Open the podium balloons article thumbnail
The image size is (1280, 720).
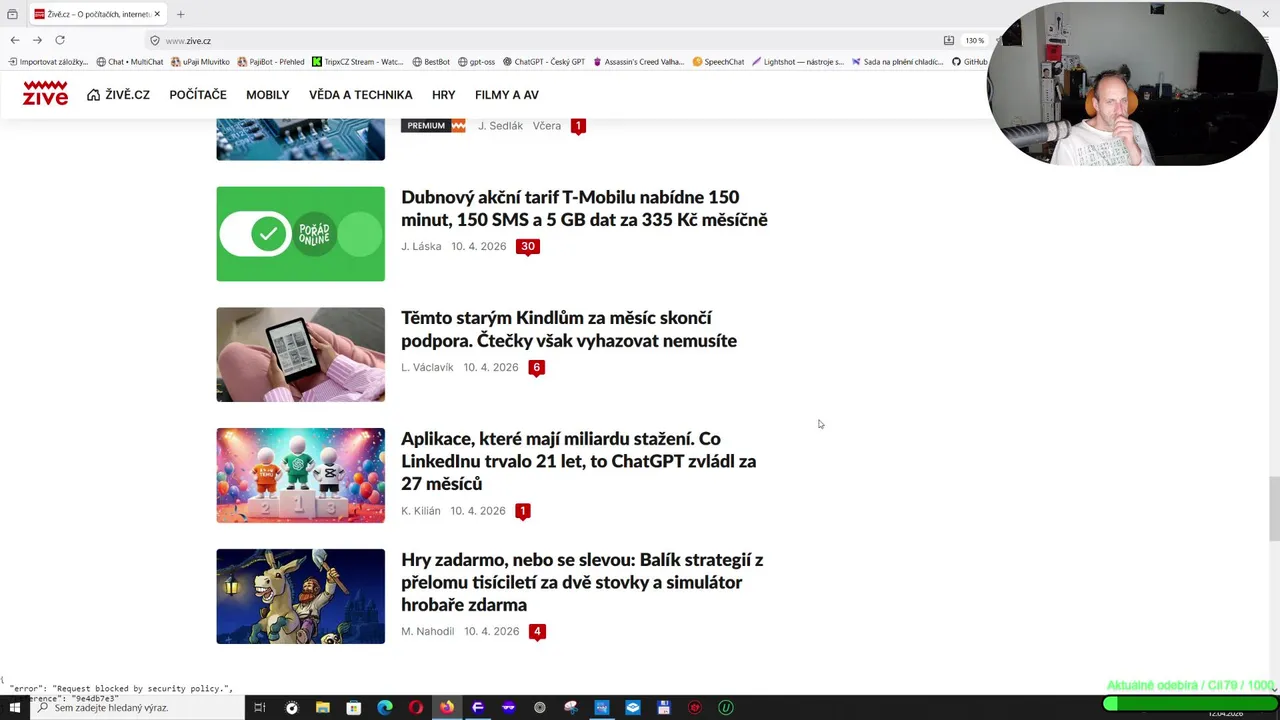pos(300,475)
